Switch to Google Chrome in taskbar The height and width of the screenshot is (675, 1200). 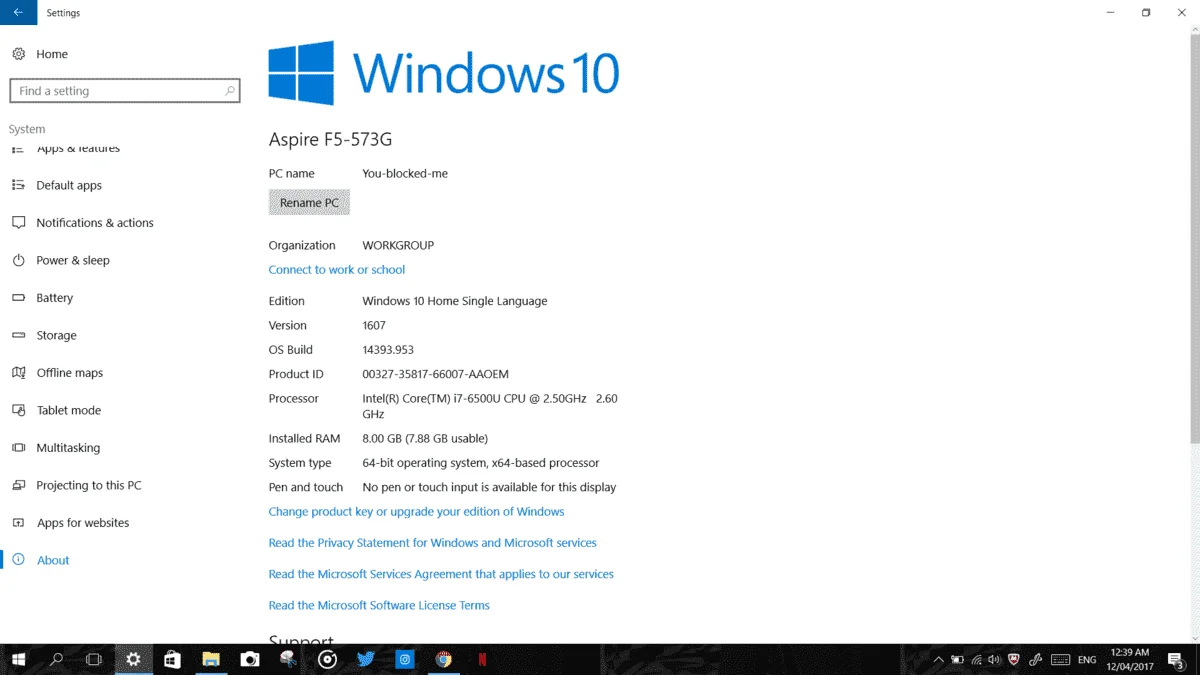(x=444, y=659)
